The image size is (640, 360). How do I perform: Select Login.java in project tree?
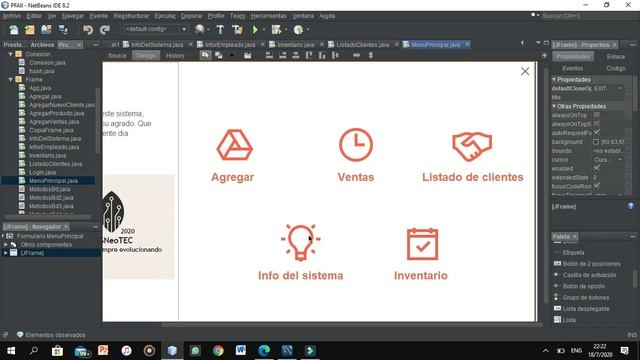(42, 172)
